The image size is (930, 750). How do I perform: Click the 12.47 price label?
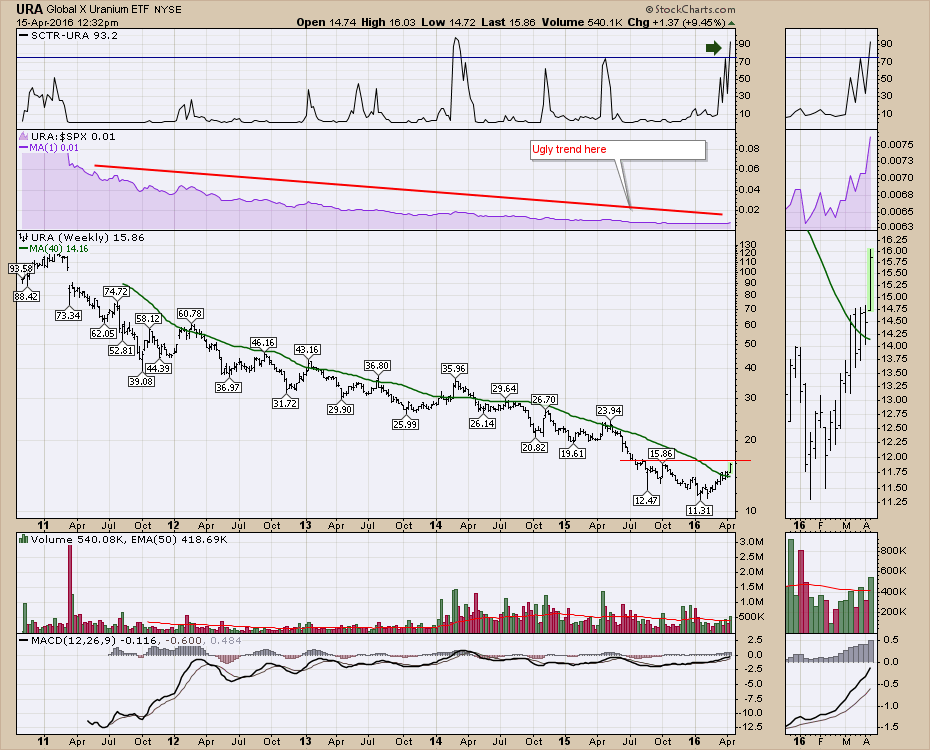point(646,500)
